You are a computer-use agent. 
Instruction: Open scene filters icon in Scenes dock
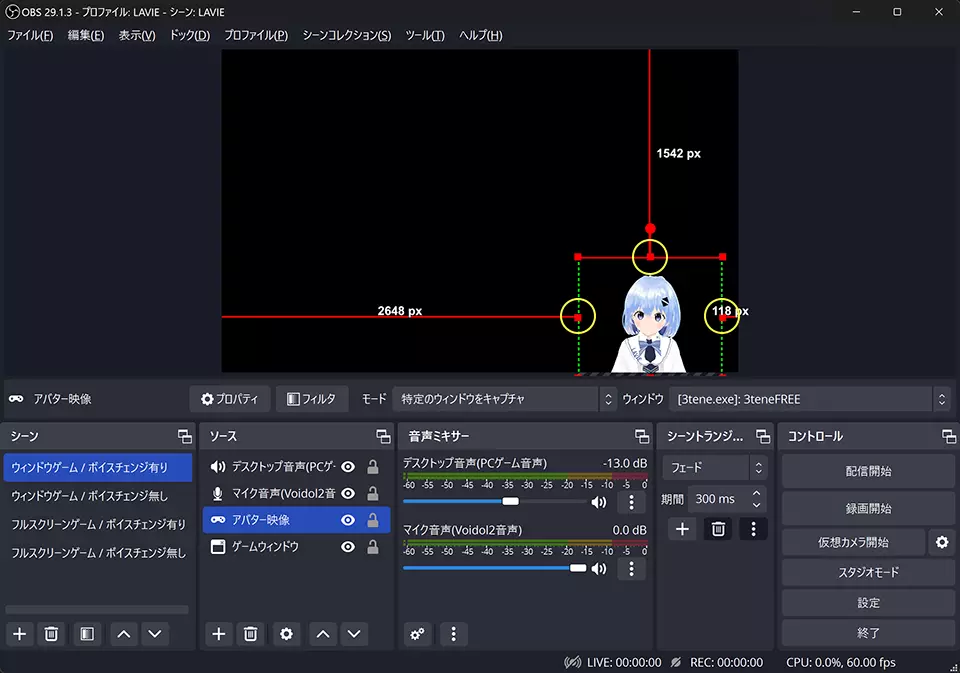tap(87, 634)
